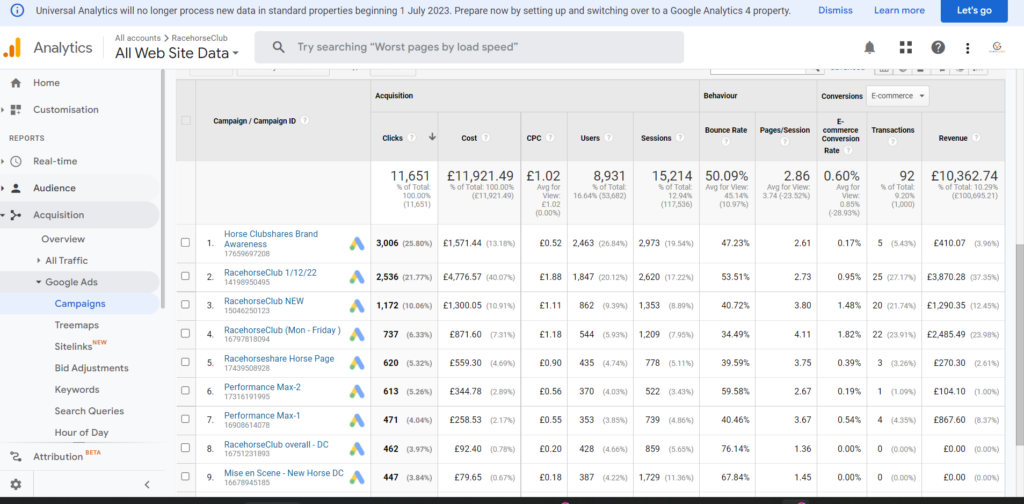
Task: Toggle the select-all header checkbox
Action: click(186, 121)
